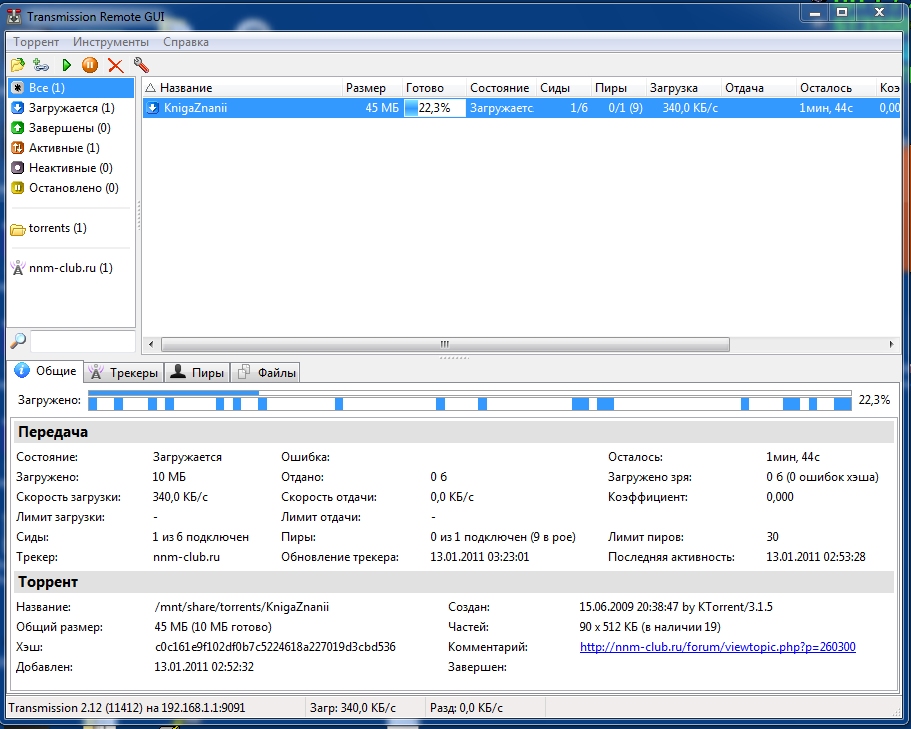Sort by the Отдача column header
Image resolution: width=911 pixels, height=729 pixels.
tap(759, 88)
